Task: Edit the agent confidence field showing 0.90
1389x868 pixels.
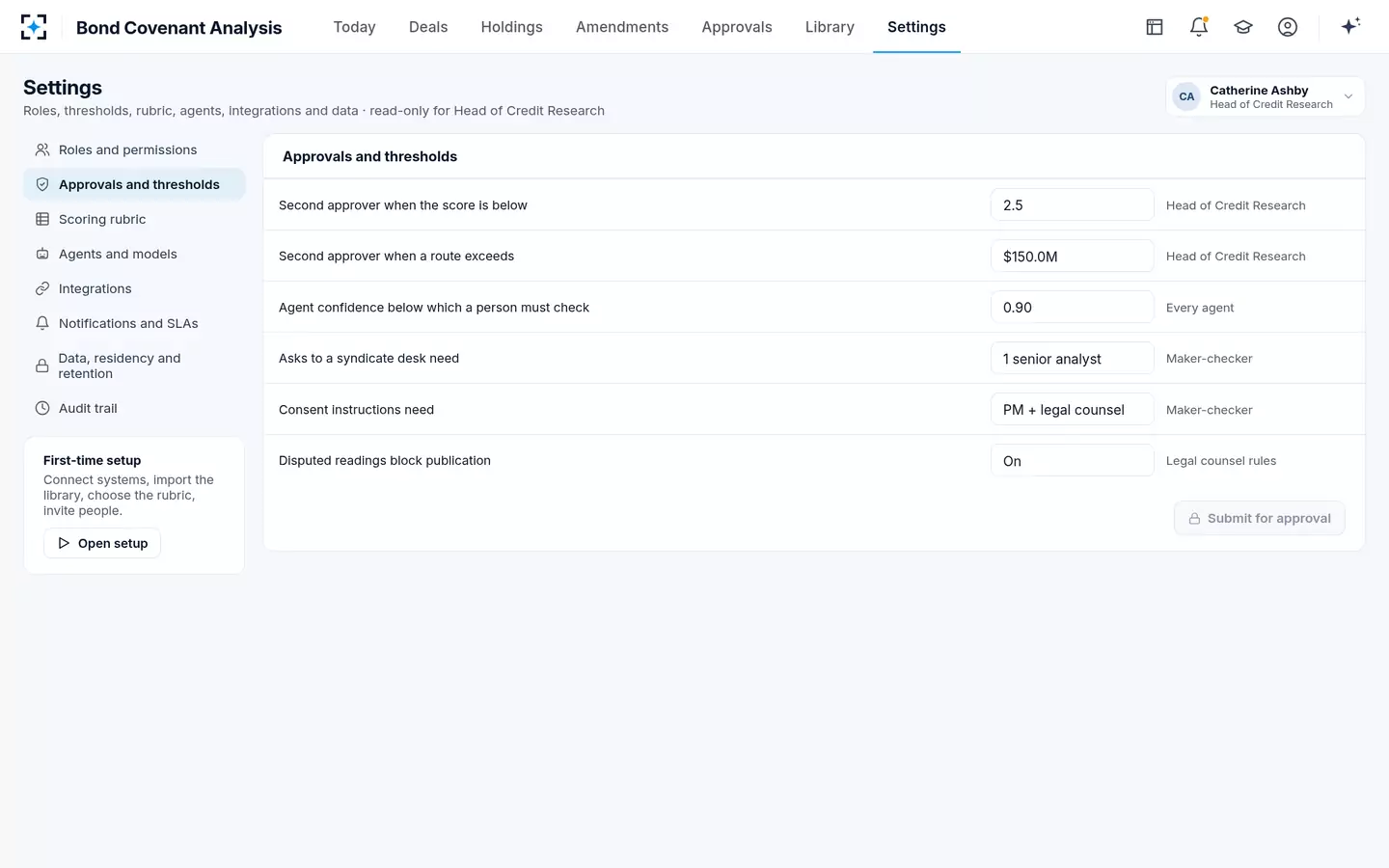Action: [x=1072, y=307]
